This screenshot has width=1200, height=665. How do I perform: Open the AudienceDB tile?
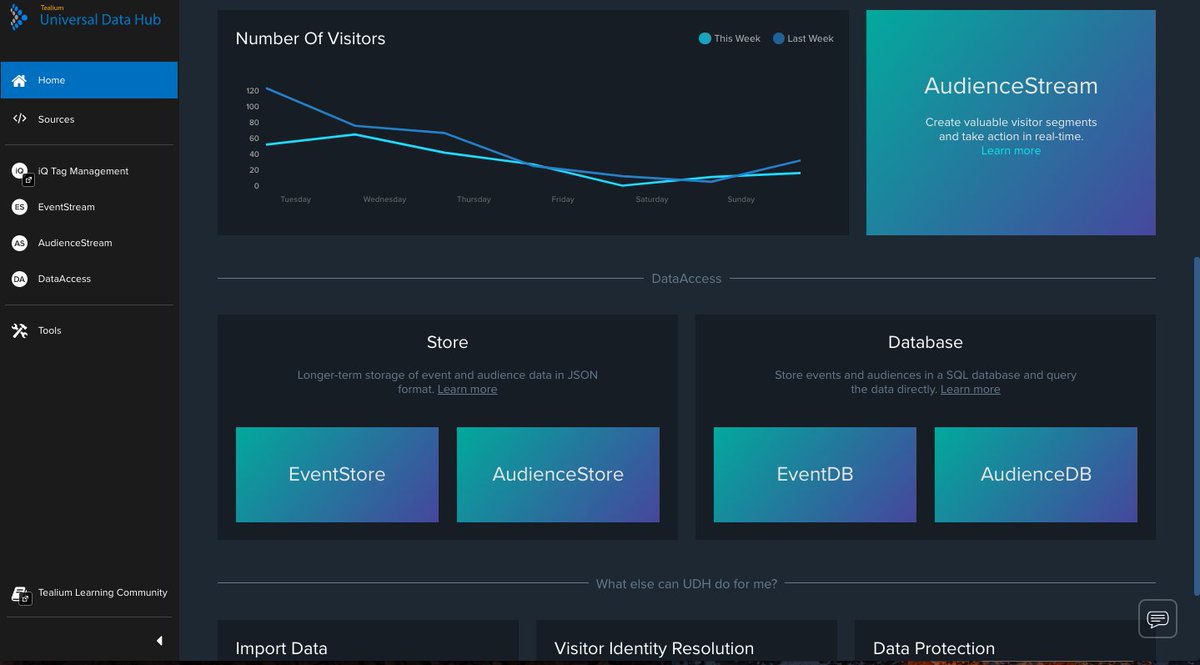pyautogui.click(x=1036, y=475)
